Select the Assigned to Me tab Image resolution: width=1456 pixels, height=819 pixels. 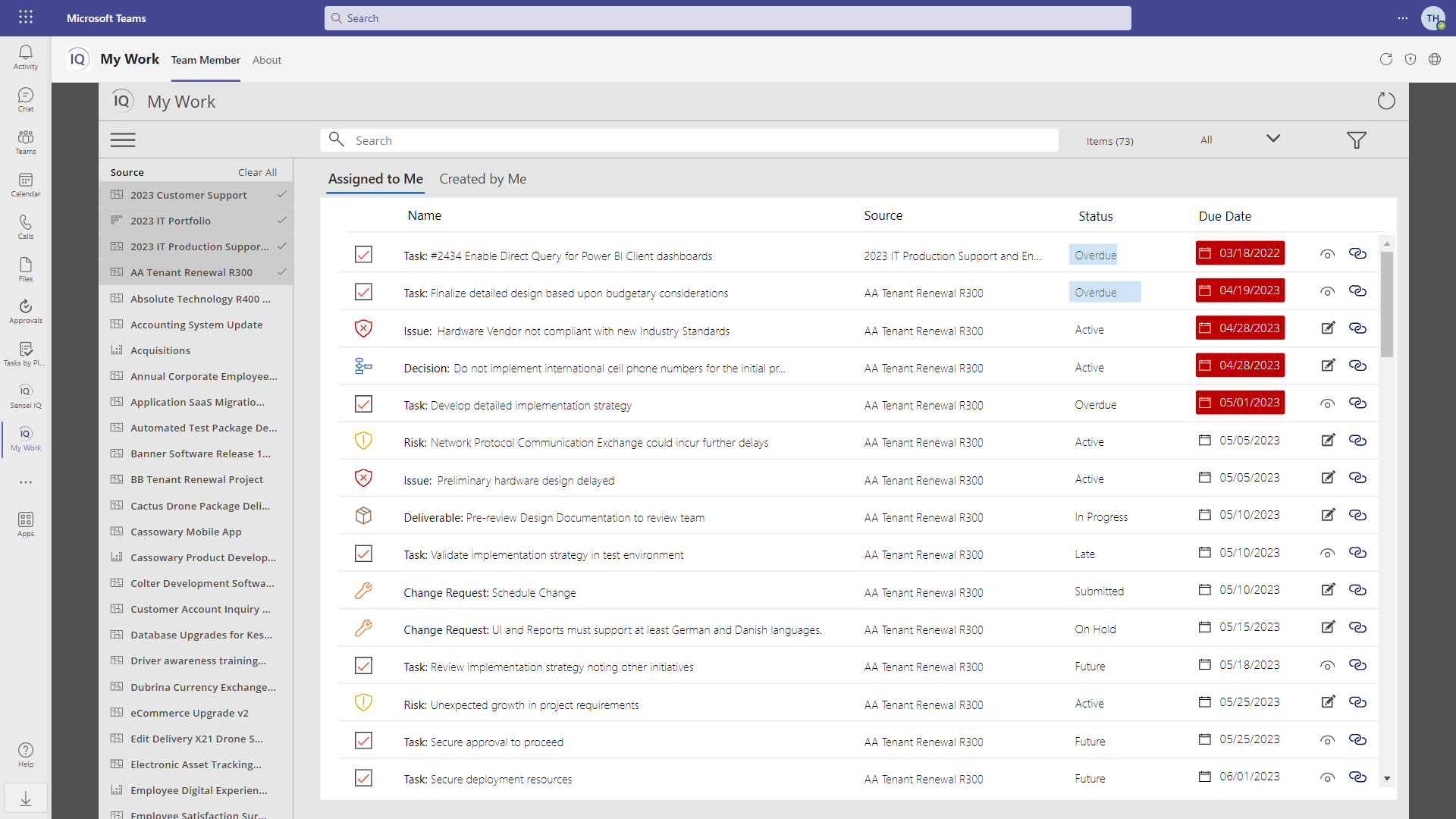click(375, 179)
